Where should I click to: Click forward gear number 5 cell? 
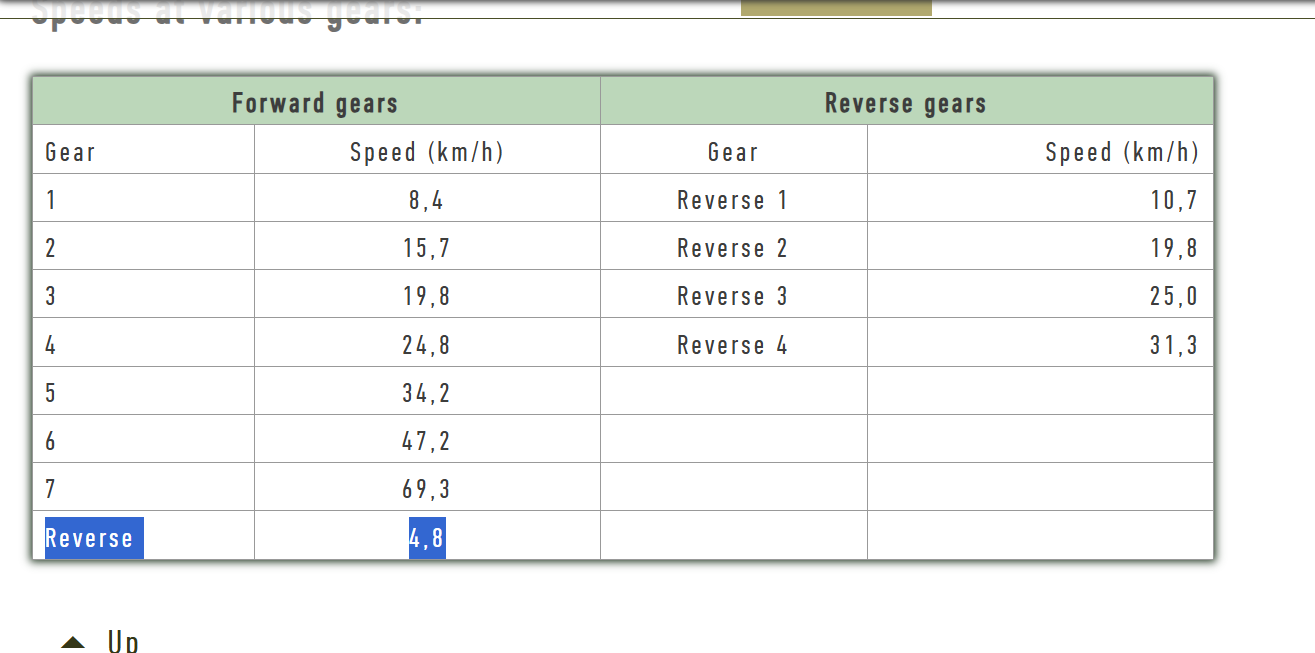(x=144, y=392)
